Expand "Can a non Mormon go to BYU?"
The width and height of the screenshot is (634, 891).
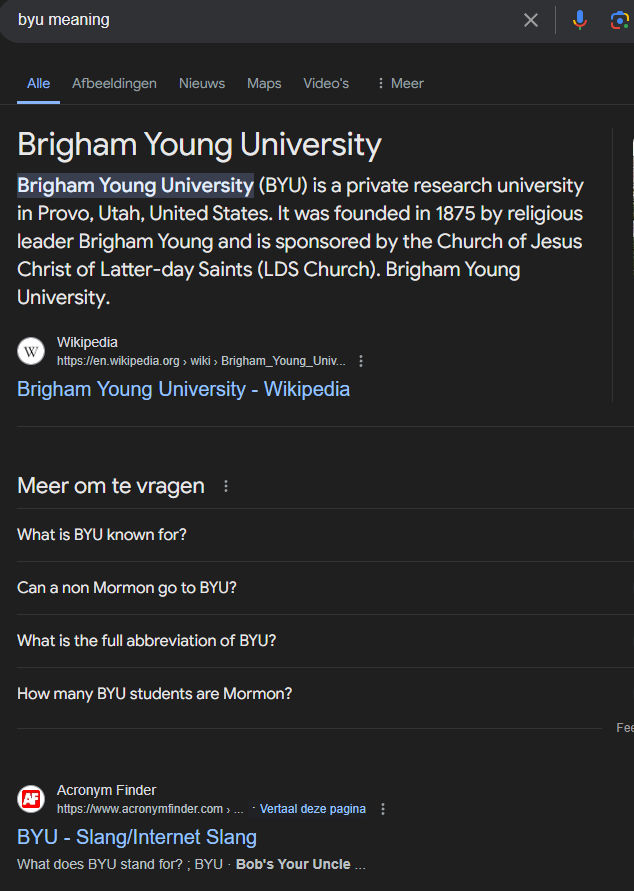coord(326,588)
